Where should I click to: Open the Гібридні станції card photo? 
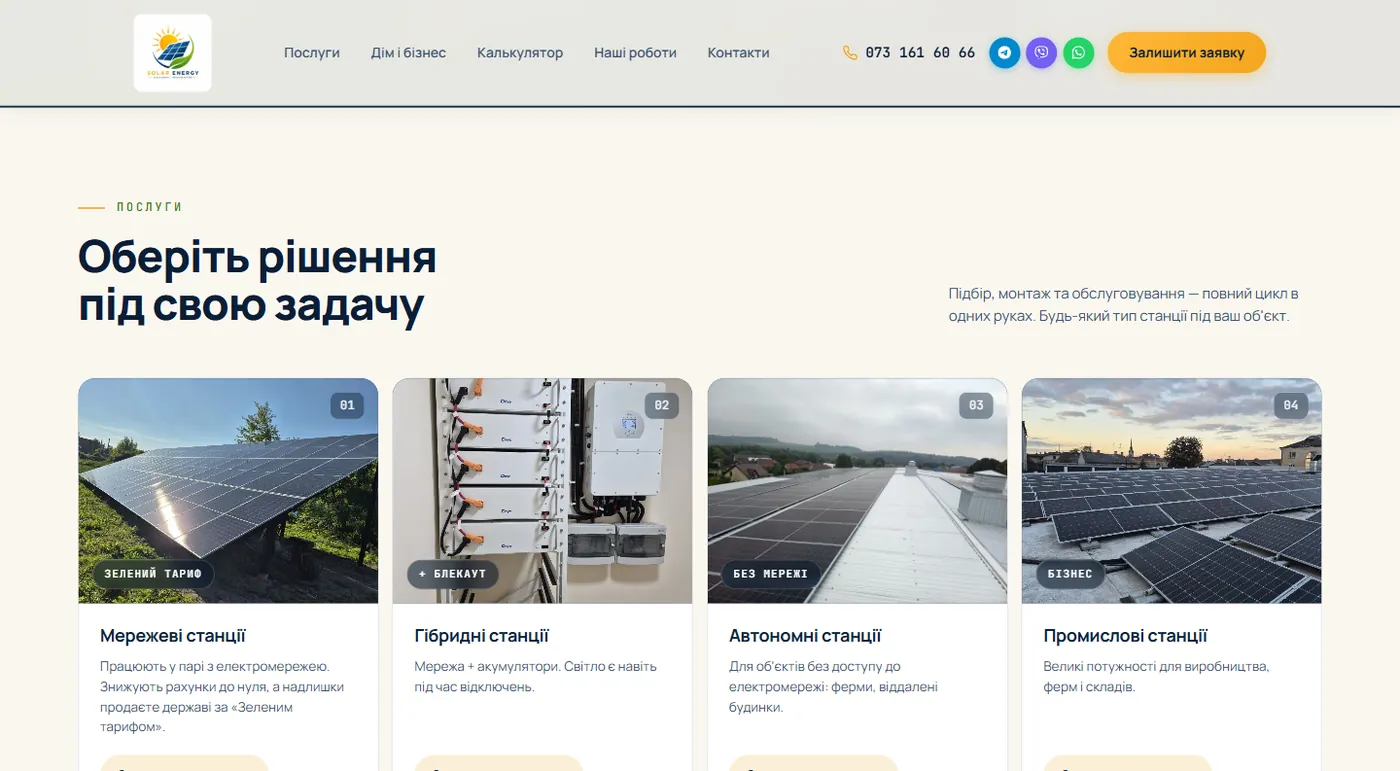(542, 491)
